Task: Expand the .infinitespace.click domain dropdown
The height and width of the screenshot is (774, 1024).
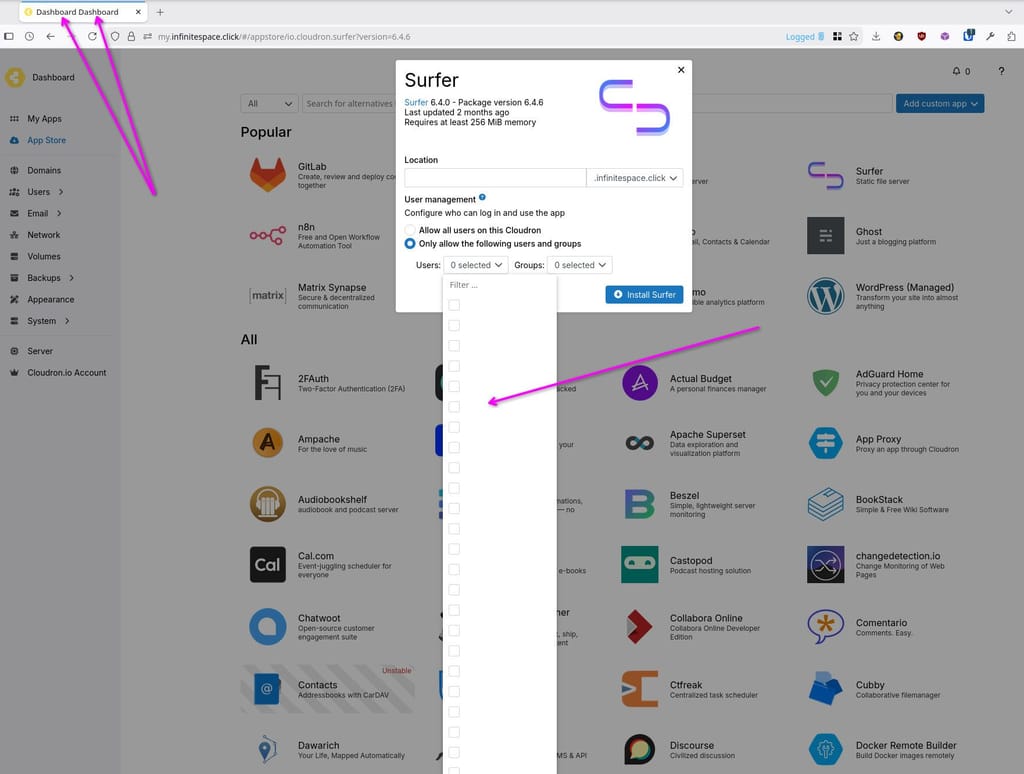Action: (x=634, y=178)
